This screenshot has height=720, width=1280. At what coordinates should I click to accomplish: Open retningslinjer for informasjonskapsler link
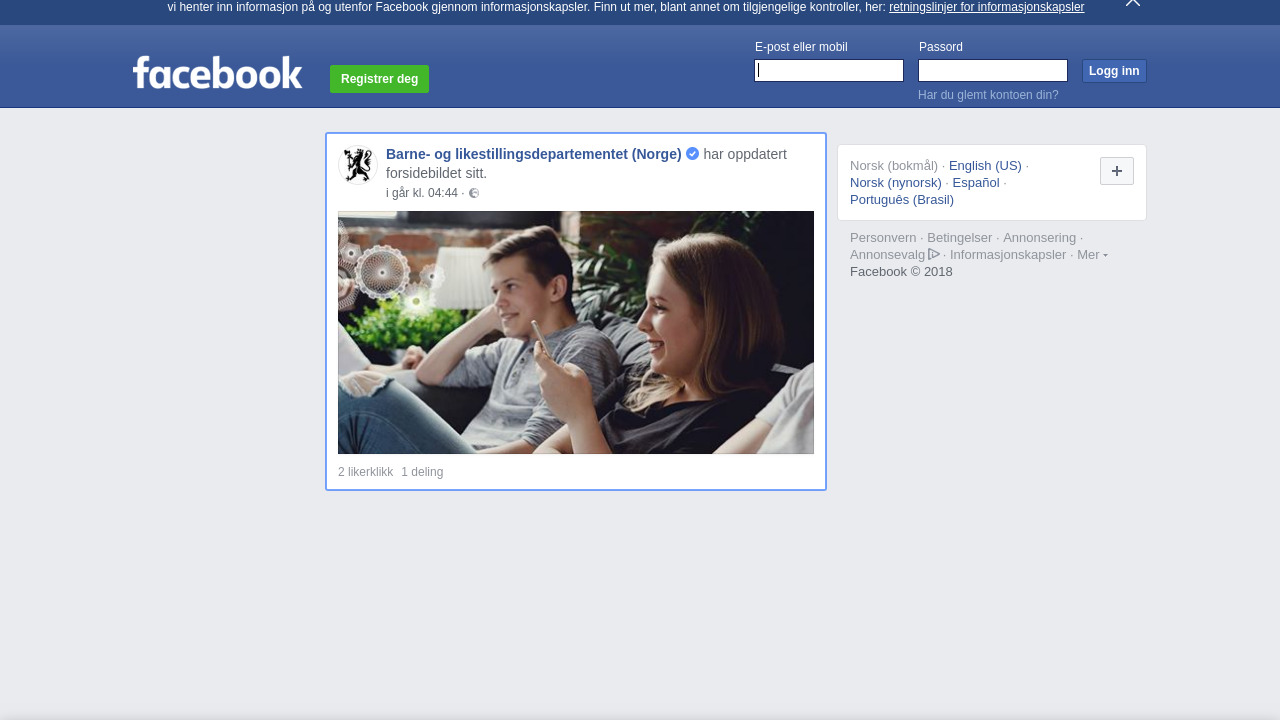(986, 7)
